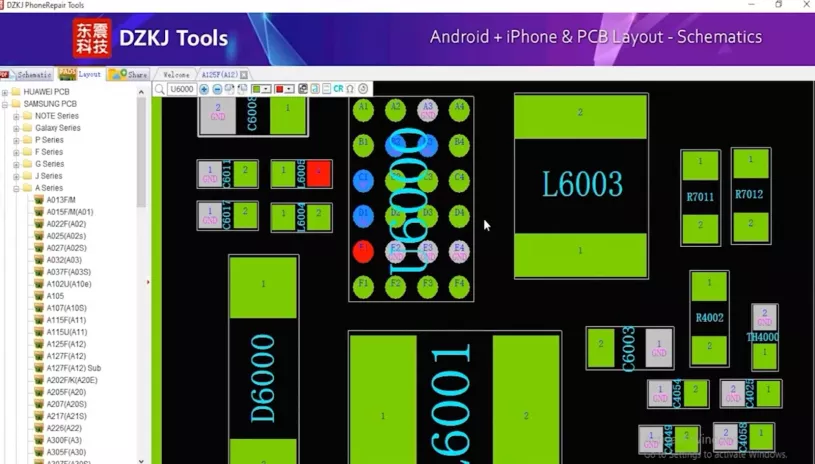Select the A125F(A12) document tab
This screenshot has width=815, height=464.
219,75
